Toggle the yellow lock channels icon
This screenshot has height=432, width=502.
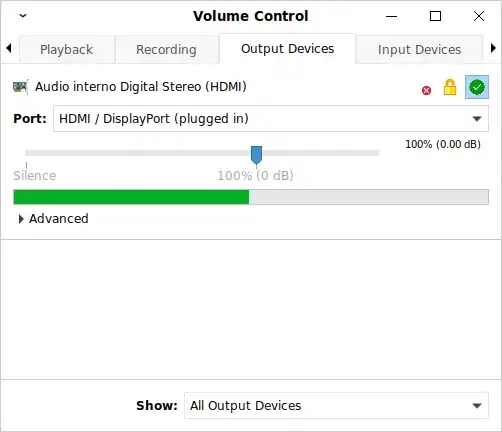coord(450,87)
